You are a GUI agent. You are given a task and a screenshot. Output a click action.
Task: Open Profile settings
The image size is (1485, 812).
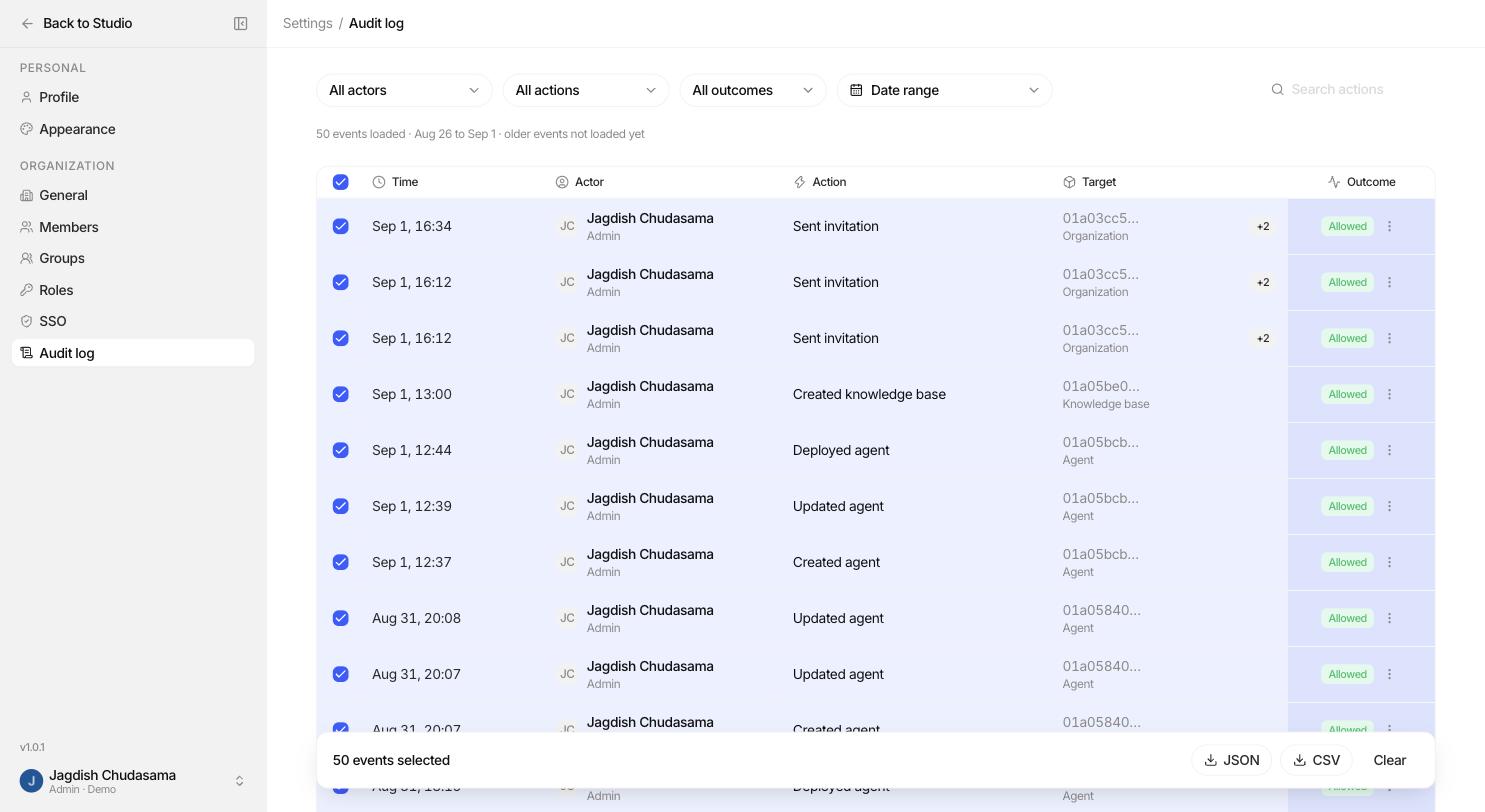133,97
